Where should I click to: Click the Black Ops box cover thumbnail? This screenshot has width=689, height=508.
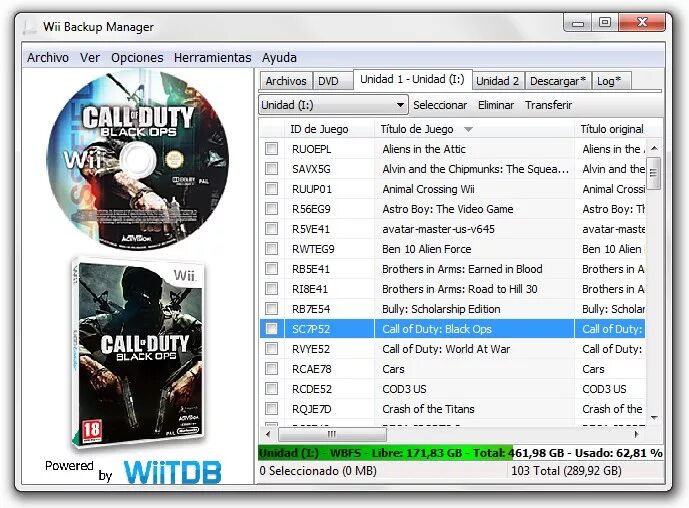pyautogui.click(x=138, y=353)
